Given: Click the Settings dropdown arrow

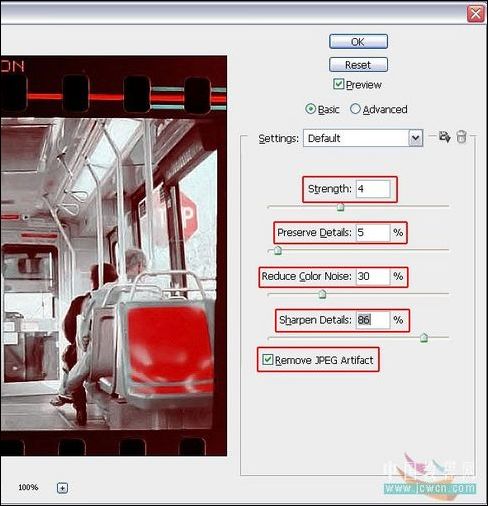Looking at the screenshot, I should 415,138.
